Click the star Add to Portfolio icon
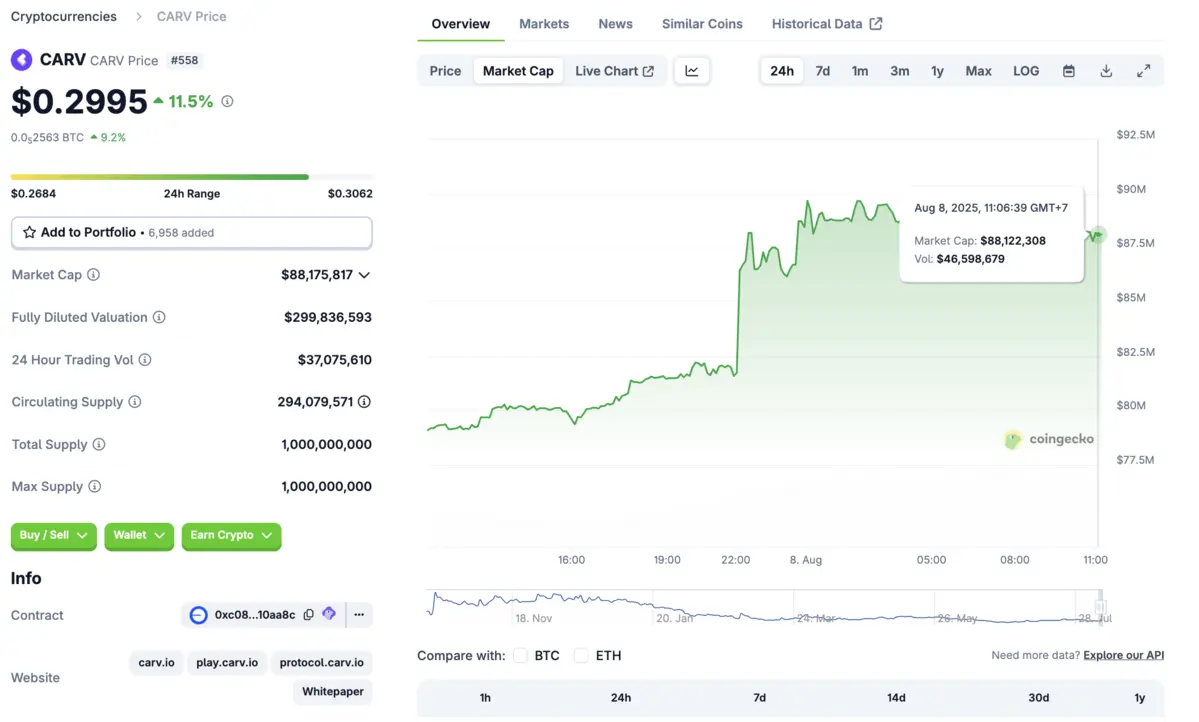 click(29, 233)
